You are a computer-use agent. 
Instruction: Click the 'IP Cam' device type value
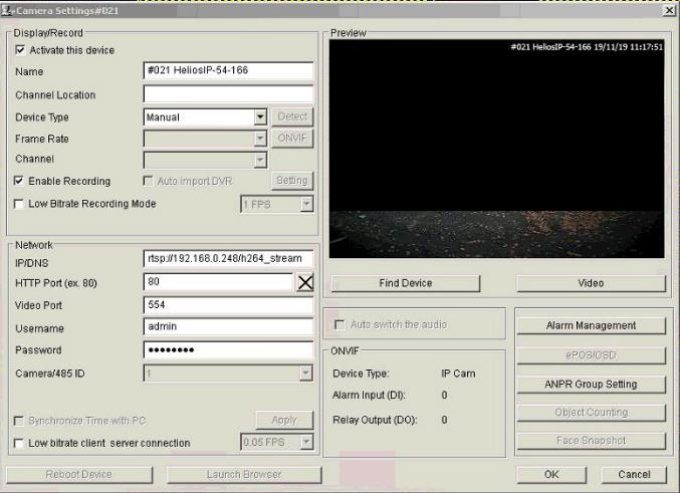(x=458, y=373)
